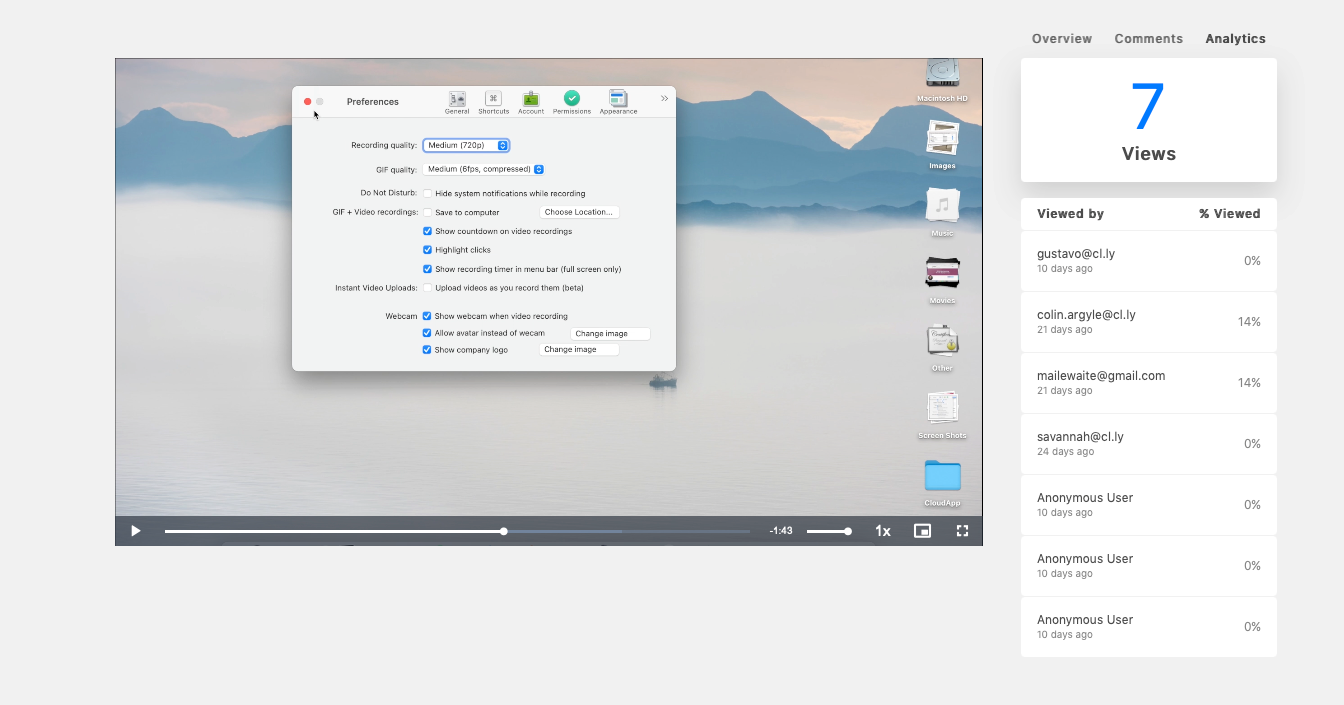
Task: Open the GIF quality dropdown
Action: [484, 169]
